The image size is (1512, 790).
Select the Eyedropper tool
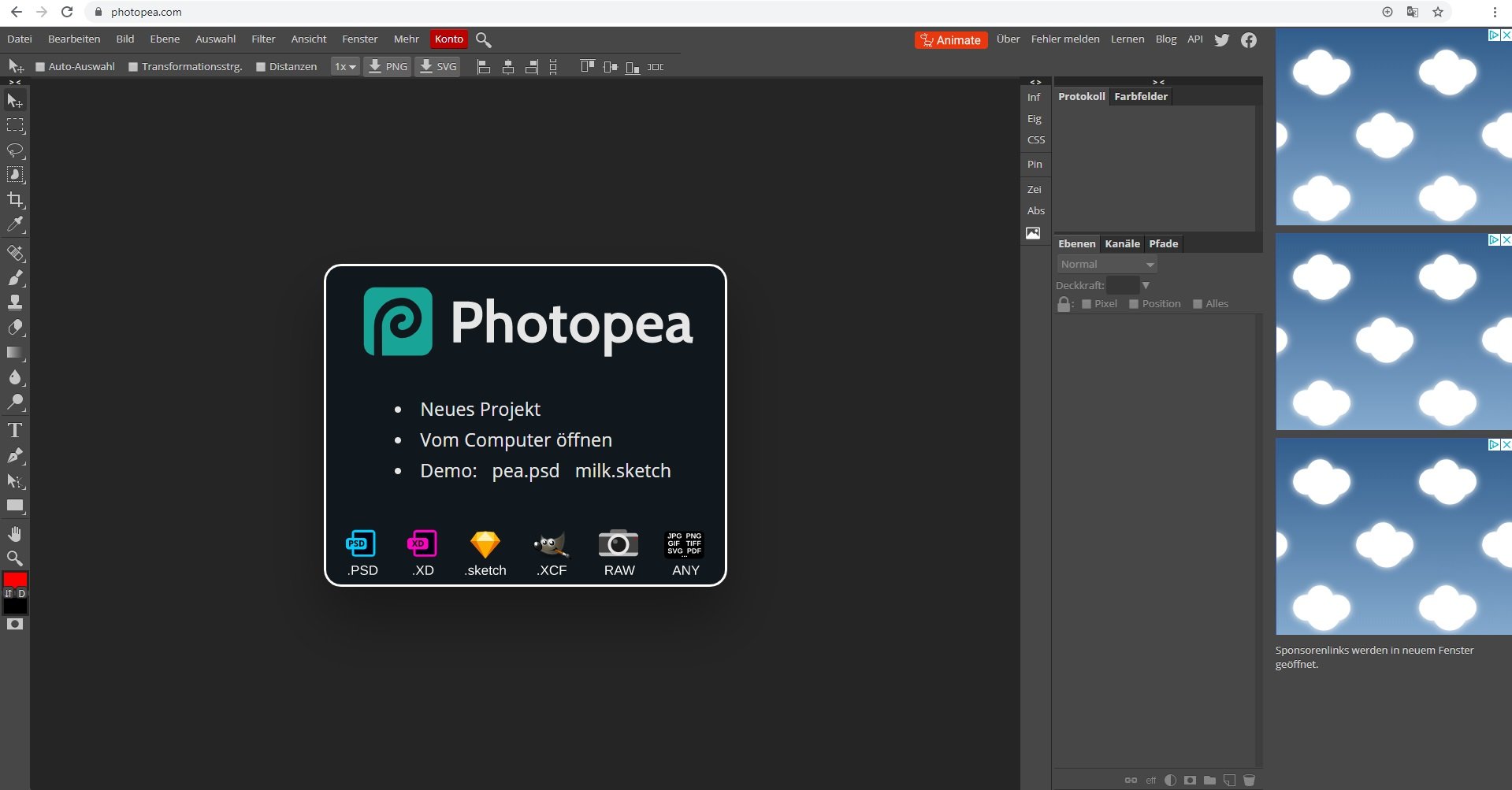15,225
